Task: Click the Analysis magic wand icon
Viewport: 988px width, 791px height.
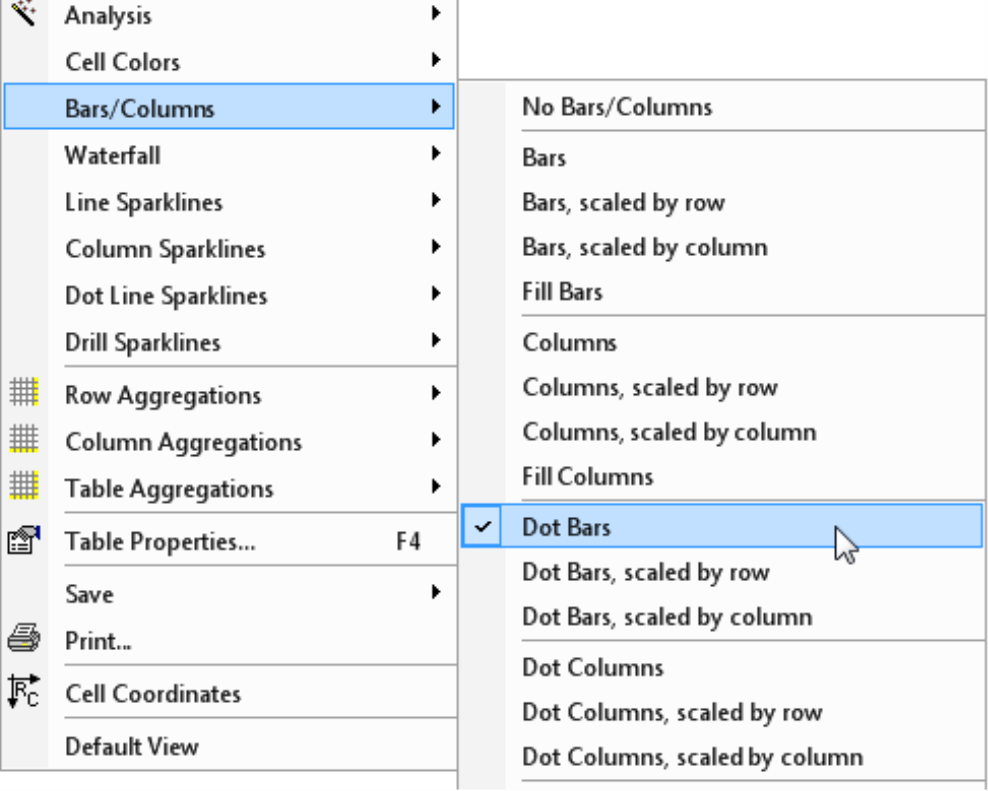Action: pos(24,13)
